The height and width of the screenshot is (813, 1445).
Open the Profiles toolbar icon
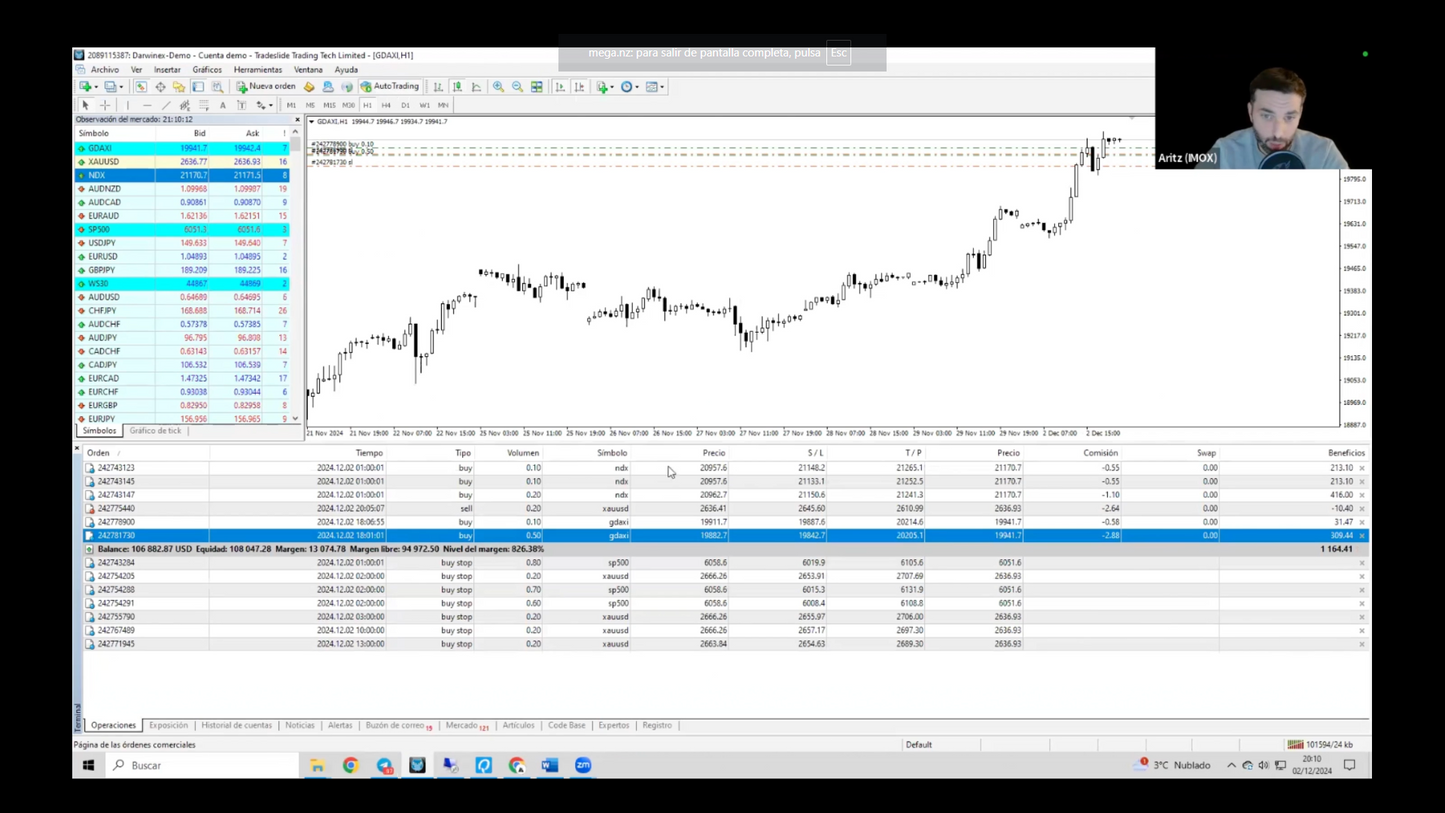[x=110, y=87]
